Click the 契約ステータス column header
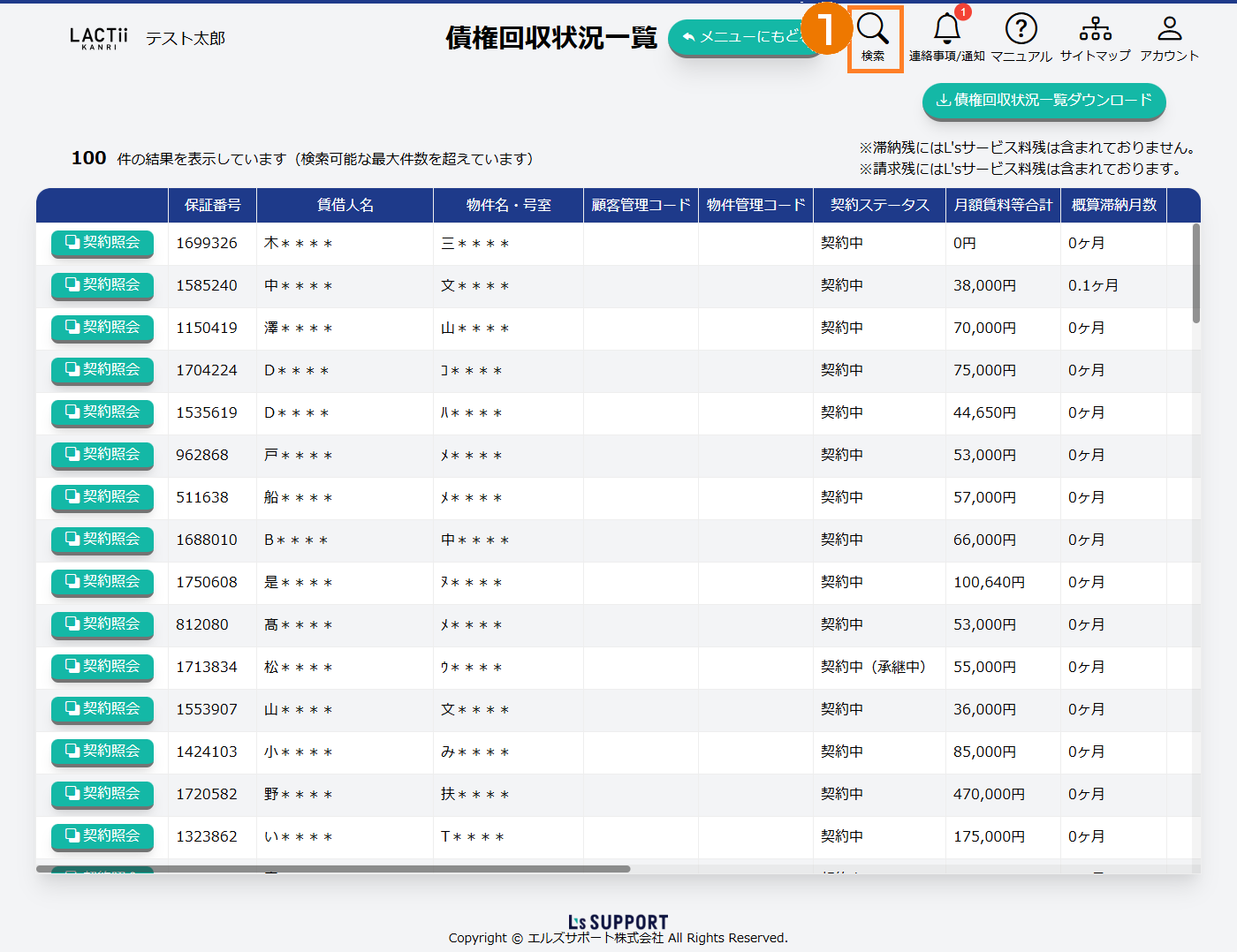This screenshot has width=1237, height=952. [x=879, y=205]
